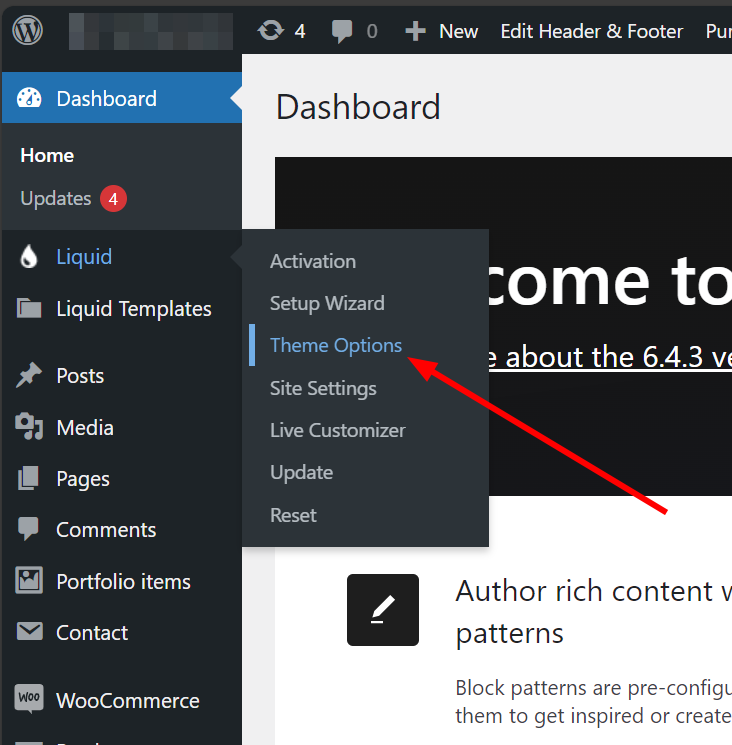
Task: Choose Setup Wizard in Liquid submenu
Action: (x=327, y=303)
